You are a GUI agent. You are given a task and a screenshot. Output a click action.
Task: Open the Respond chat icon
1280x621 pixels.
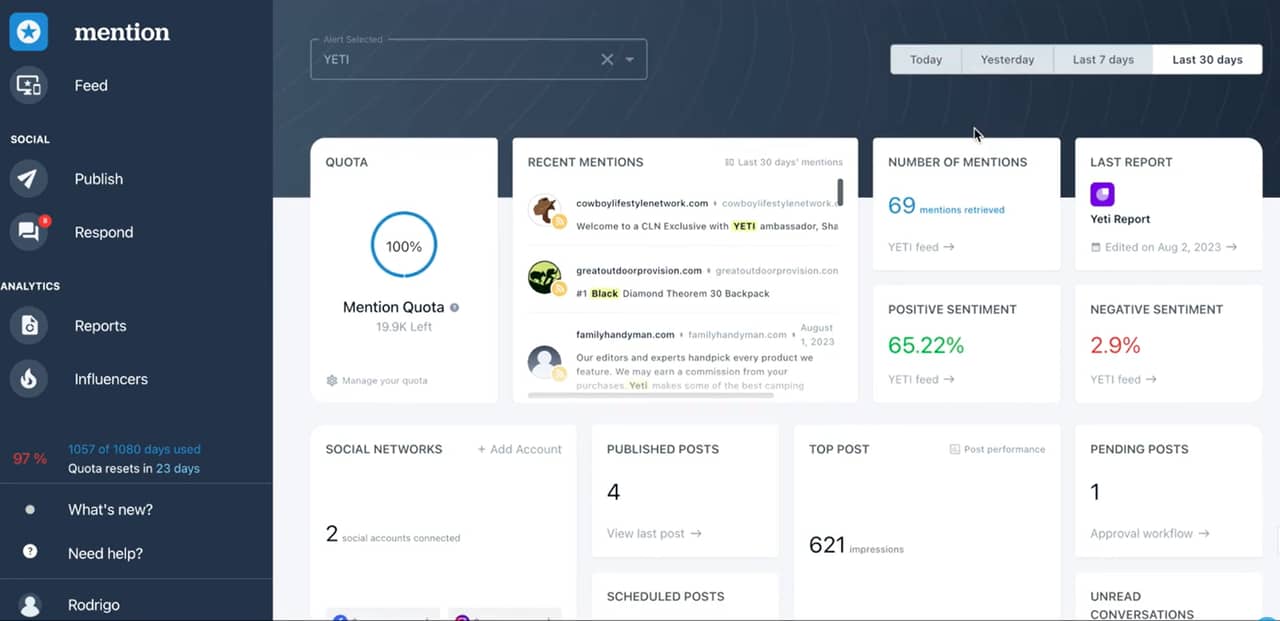click(29, 233)
